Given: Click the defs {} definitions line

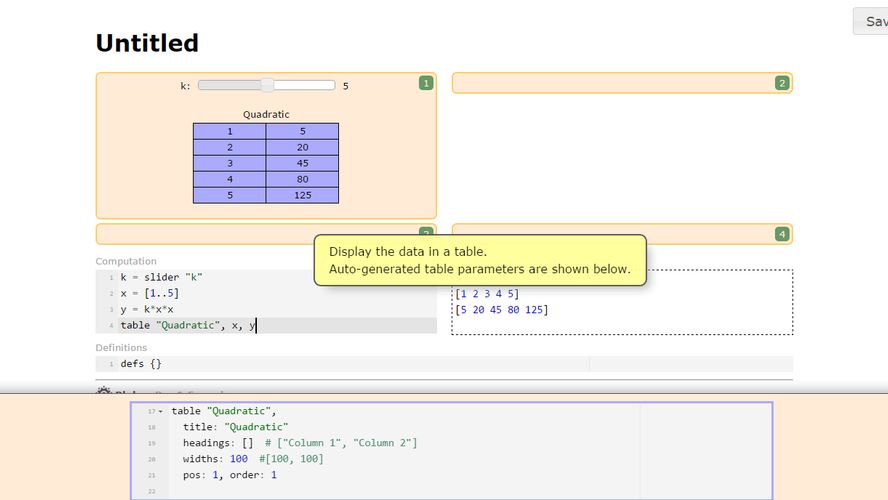Looking at the screenshot, I should pos(141,364).
